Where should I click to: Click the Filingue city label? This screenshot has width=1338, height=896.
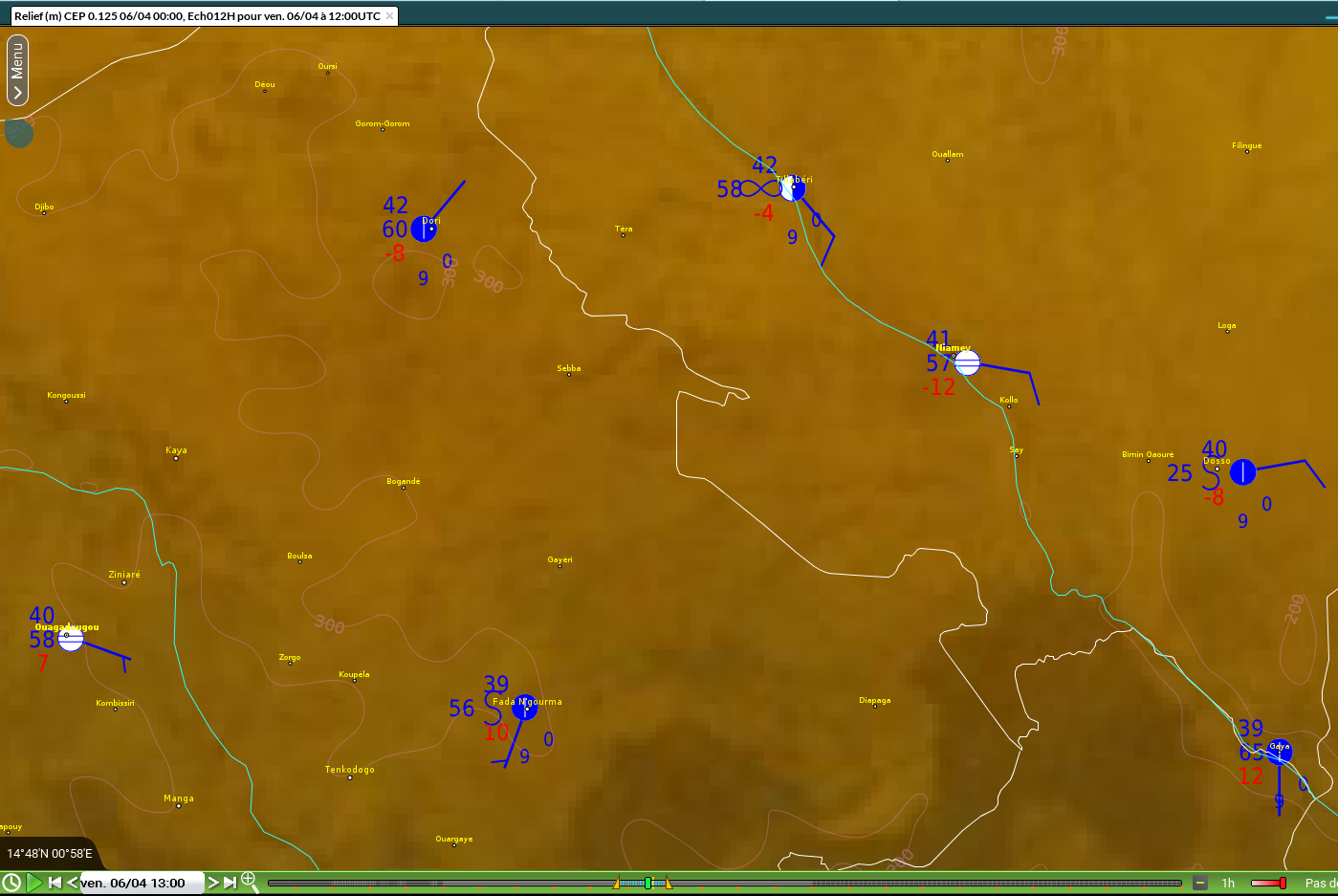(x=1247, y=145)
